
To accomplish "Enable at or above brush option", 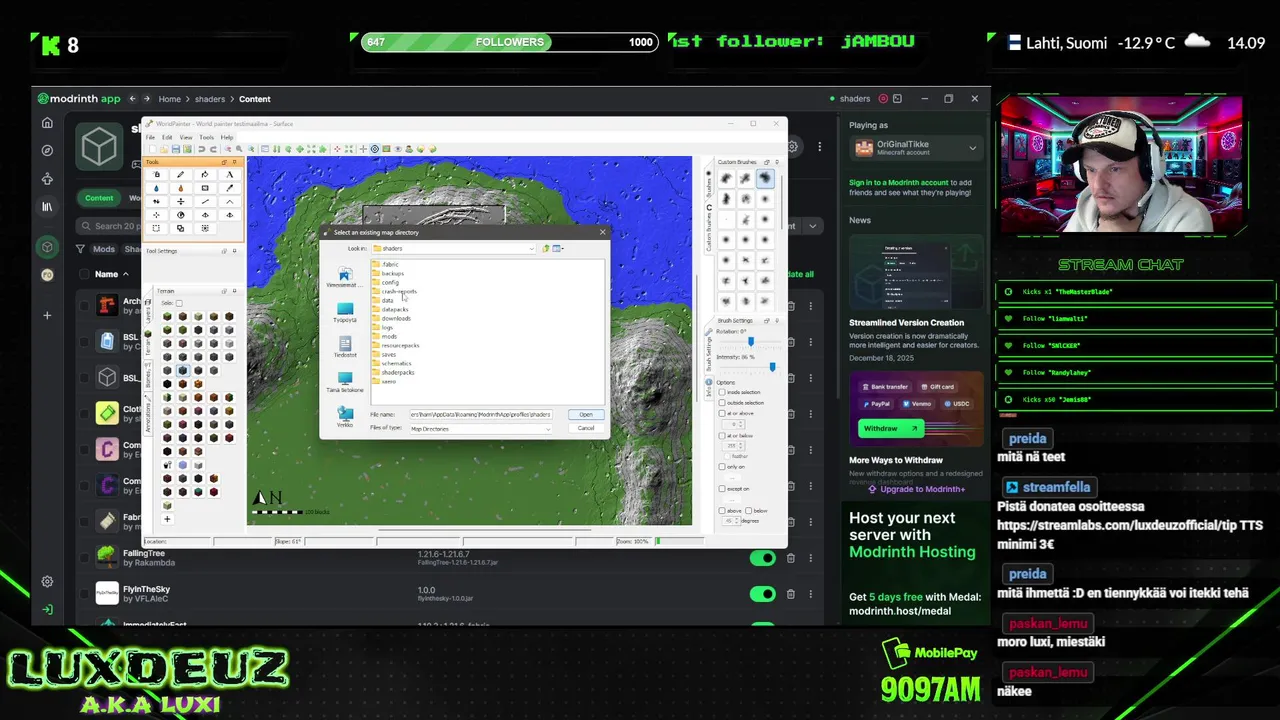I will 722,414.
